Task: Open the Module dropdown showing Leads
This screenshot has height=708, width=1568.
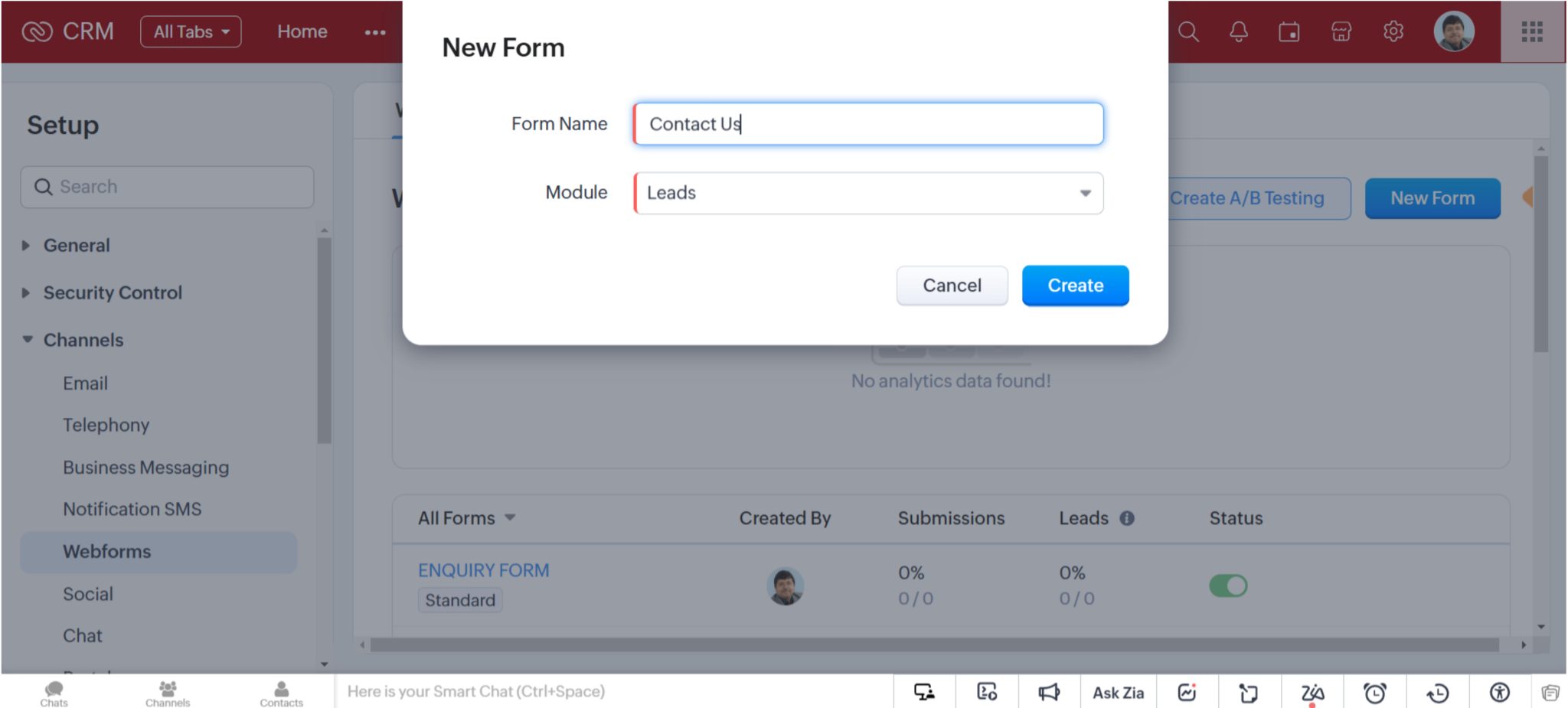Action: 867,193
